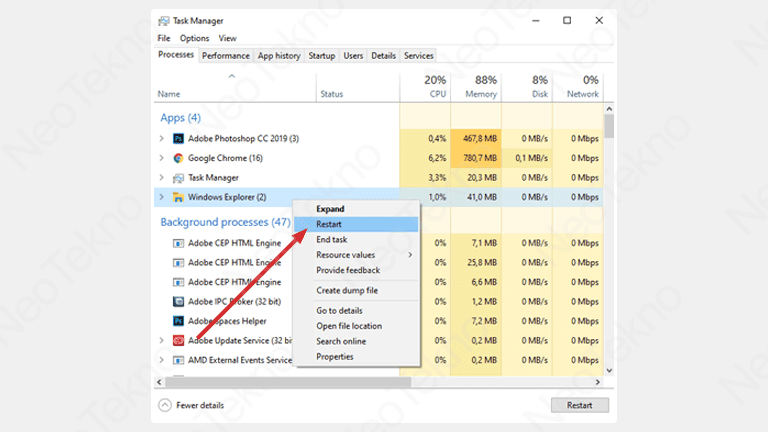
Task: Click the vertical scrollbar thumb
Action: [609, 126]
